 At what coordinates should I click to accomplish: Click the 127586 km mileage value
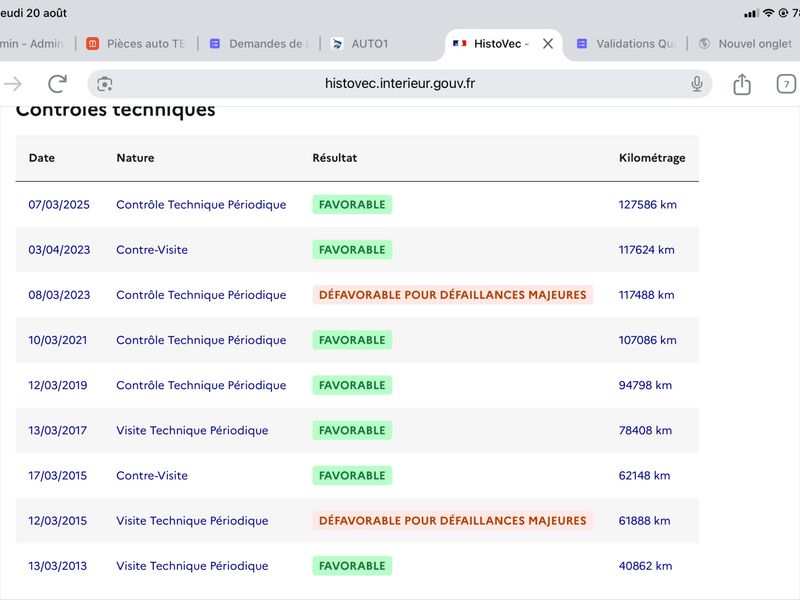(647, 205)
